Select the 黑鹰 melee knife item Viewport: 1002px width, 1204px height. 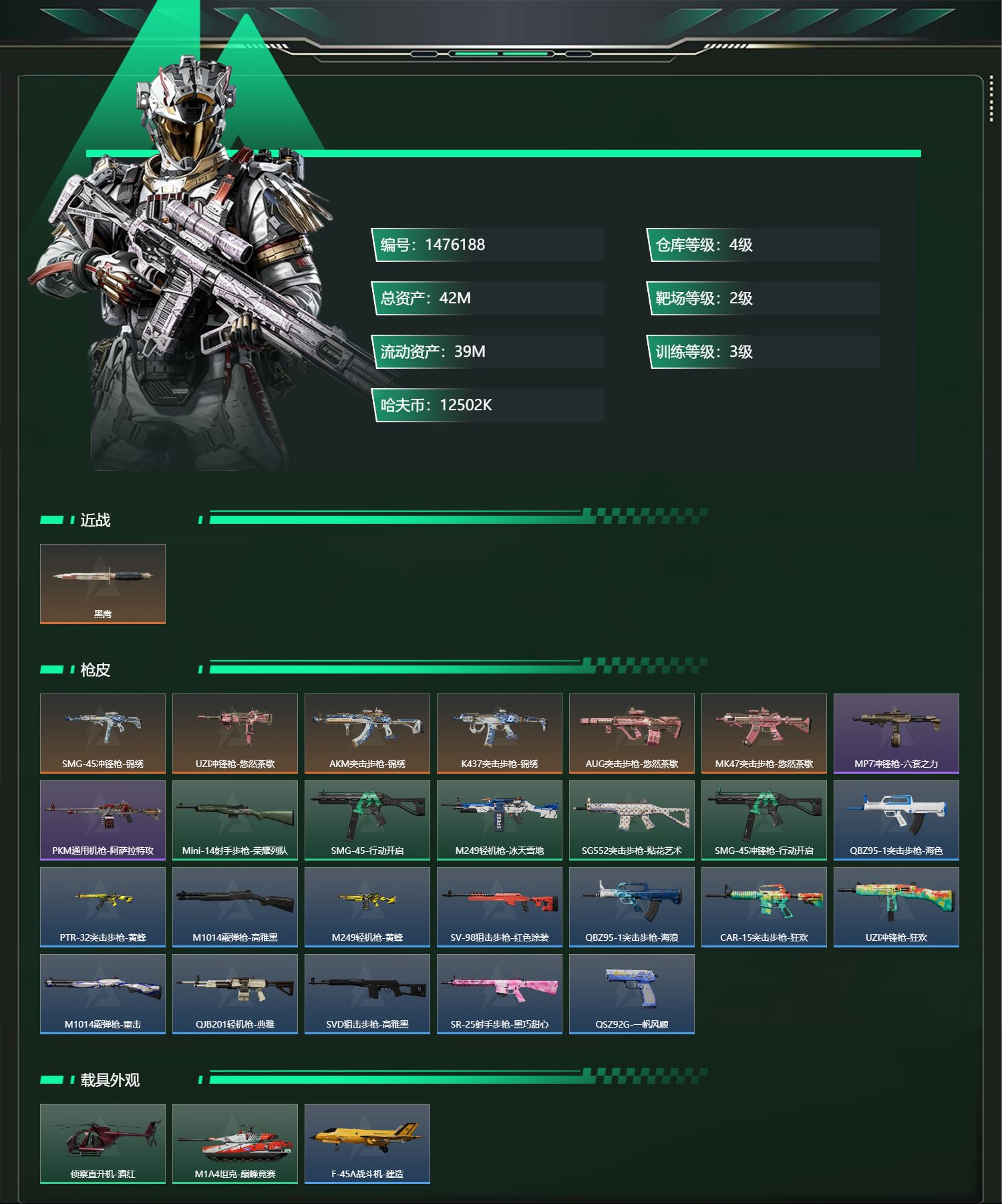pos(103,584)
